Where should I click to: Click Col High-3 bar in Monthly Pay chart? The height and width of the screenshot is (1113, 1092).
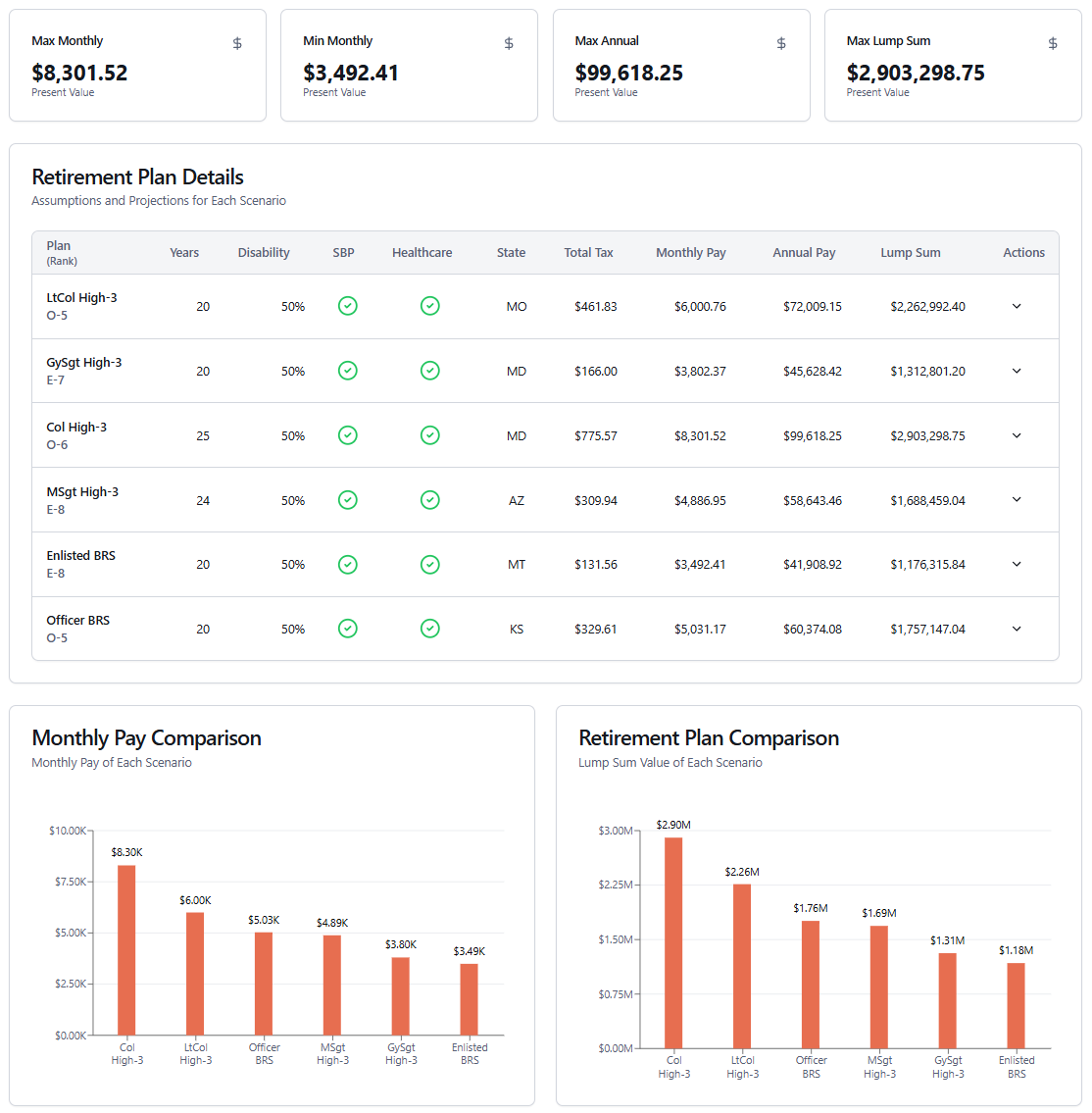click(126, 950)
